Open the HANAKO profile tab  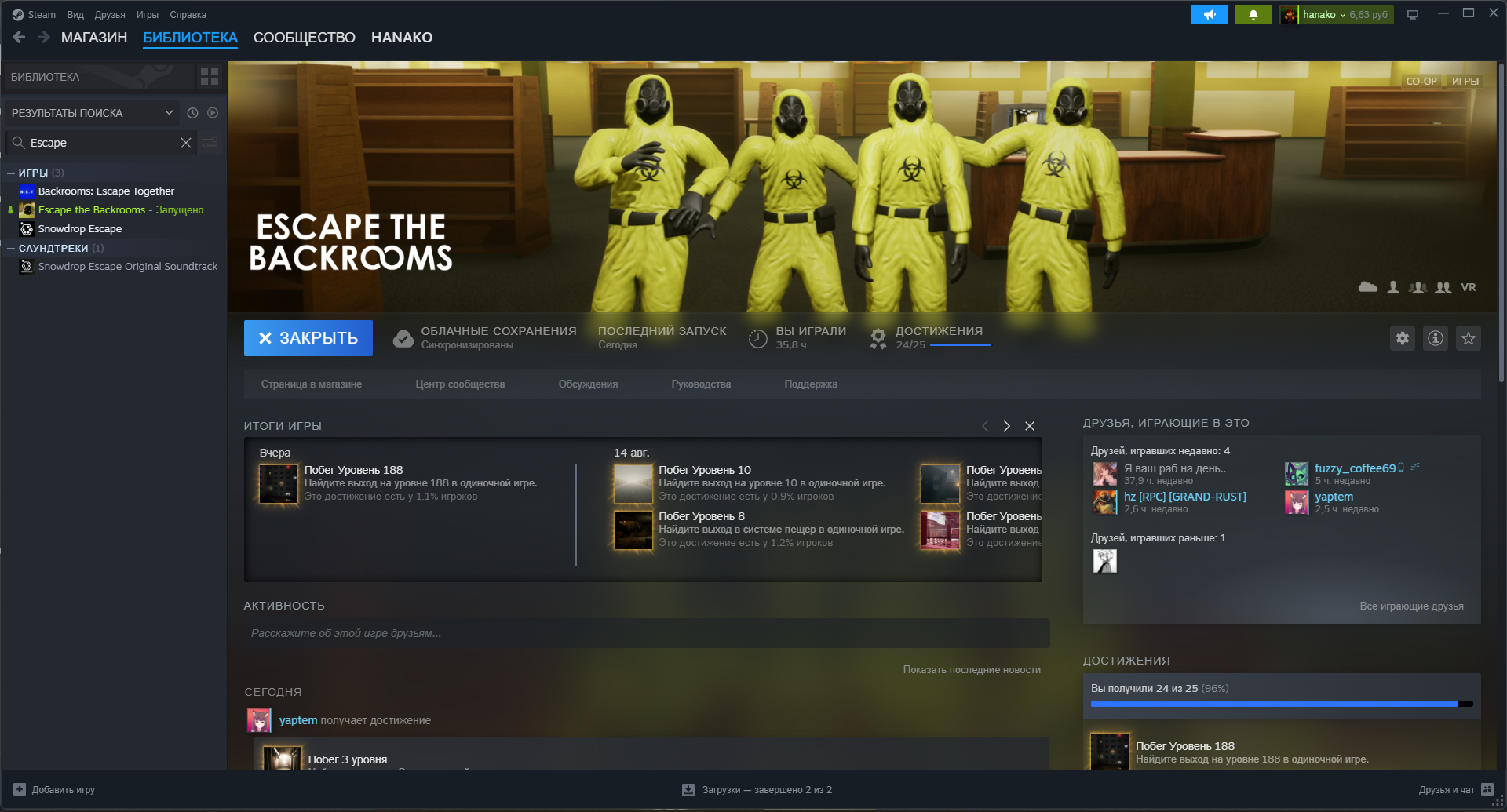pos(402,38)
